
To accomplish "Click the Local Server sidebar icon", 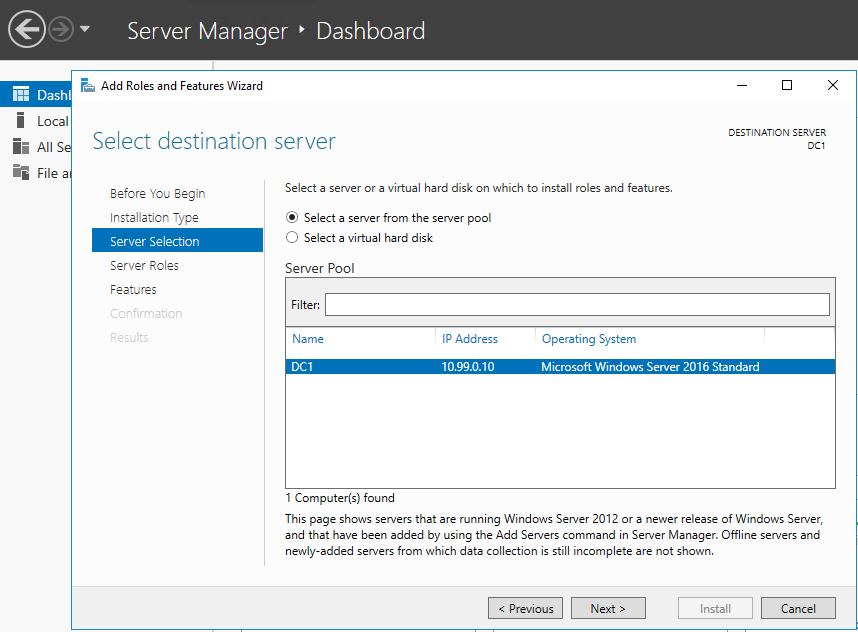I will [20, 121].
